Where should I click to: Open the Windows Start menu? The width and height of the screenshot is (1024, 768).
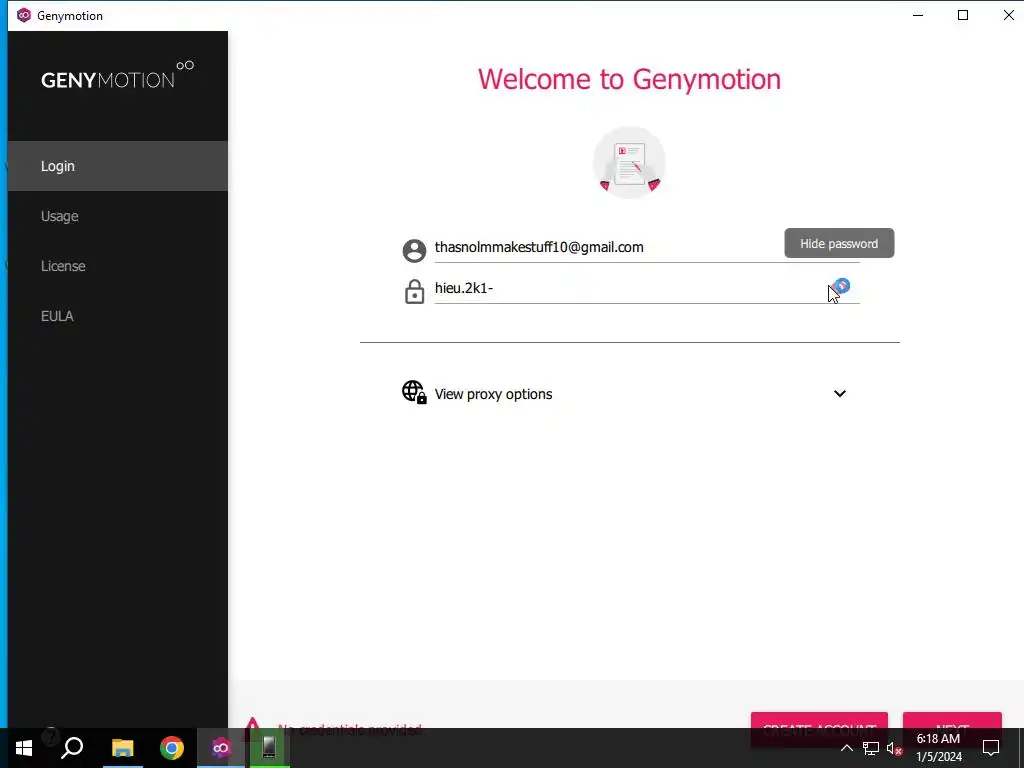point(24,748)
